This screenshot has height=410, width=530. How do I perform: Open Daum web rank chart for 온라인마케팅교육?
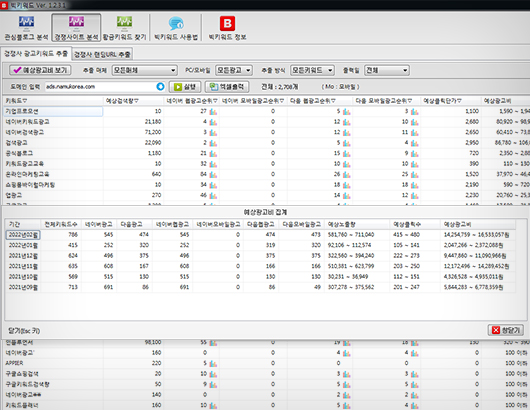[x=346, y=174]
